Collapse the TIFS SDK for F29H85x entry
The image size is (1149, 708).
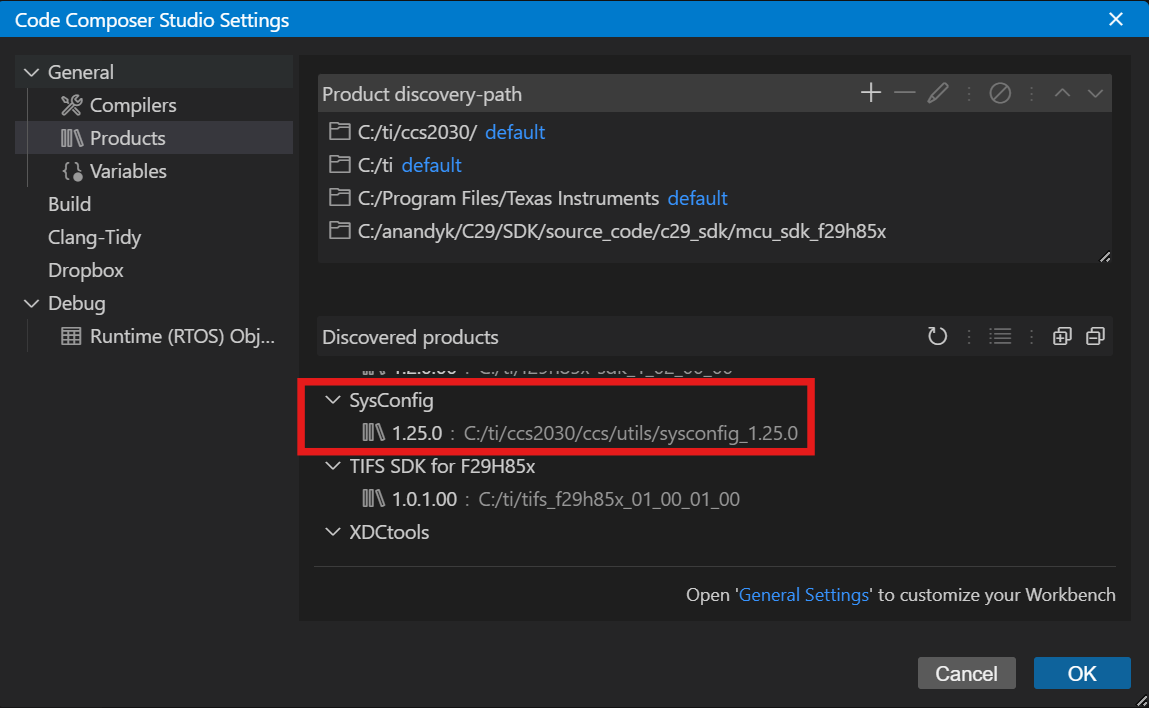coord(333,466)
